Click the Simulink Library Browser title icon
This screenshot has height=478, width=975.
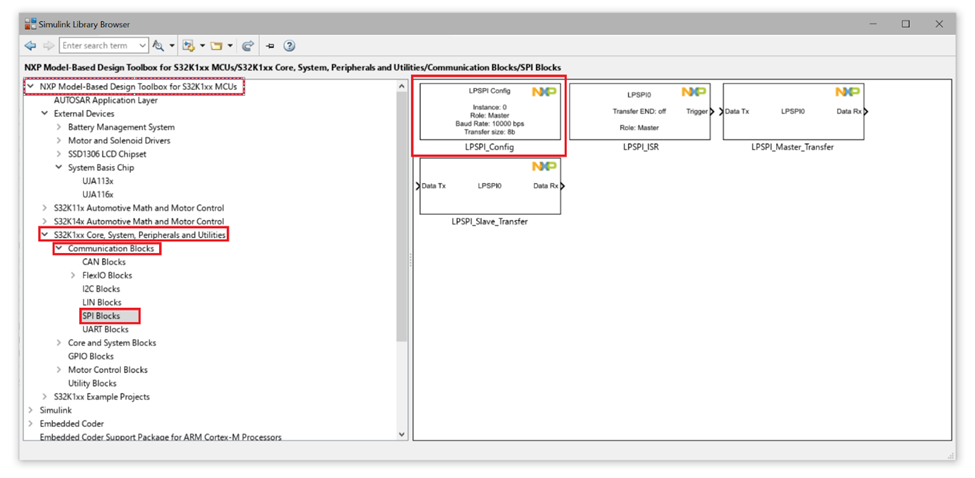click(30, 24)
